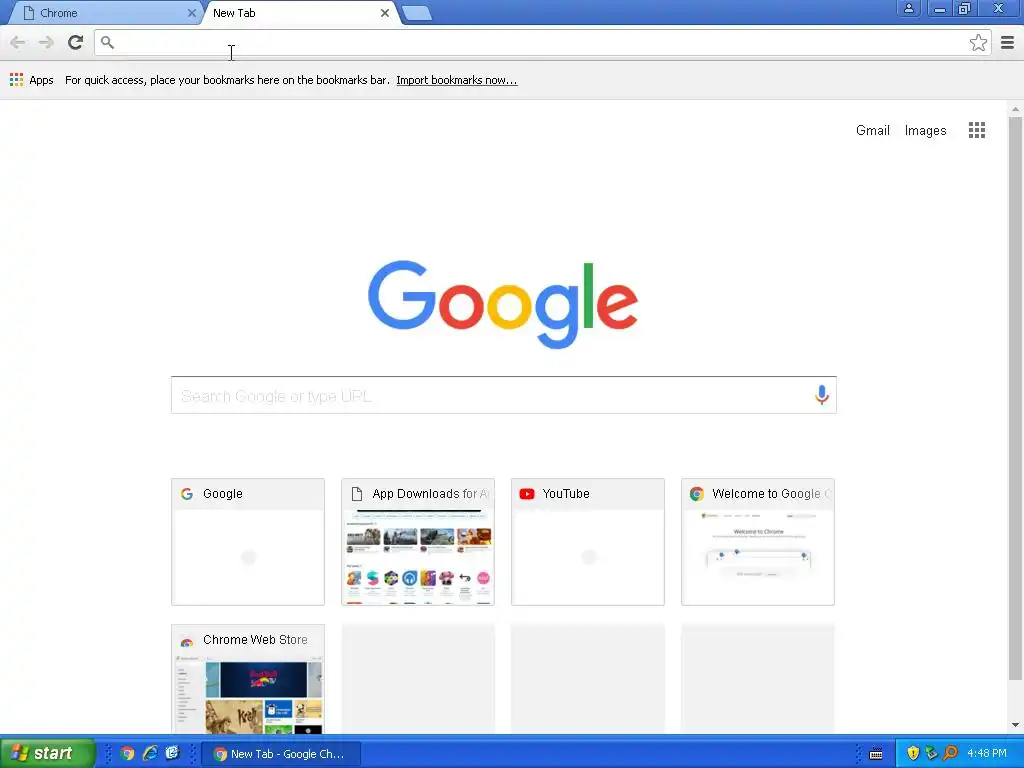Open the Gmail link
This screenshot has width=1024, height=768.
(872, 130)
